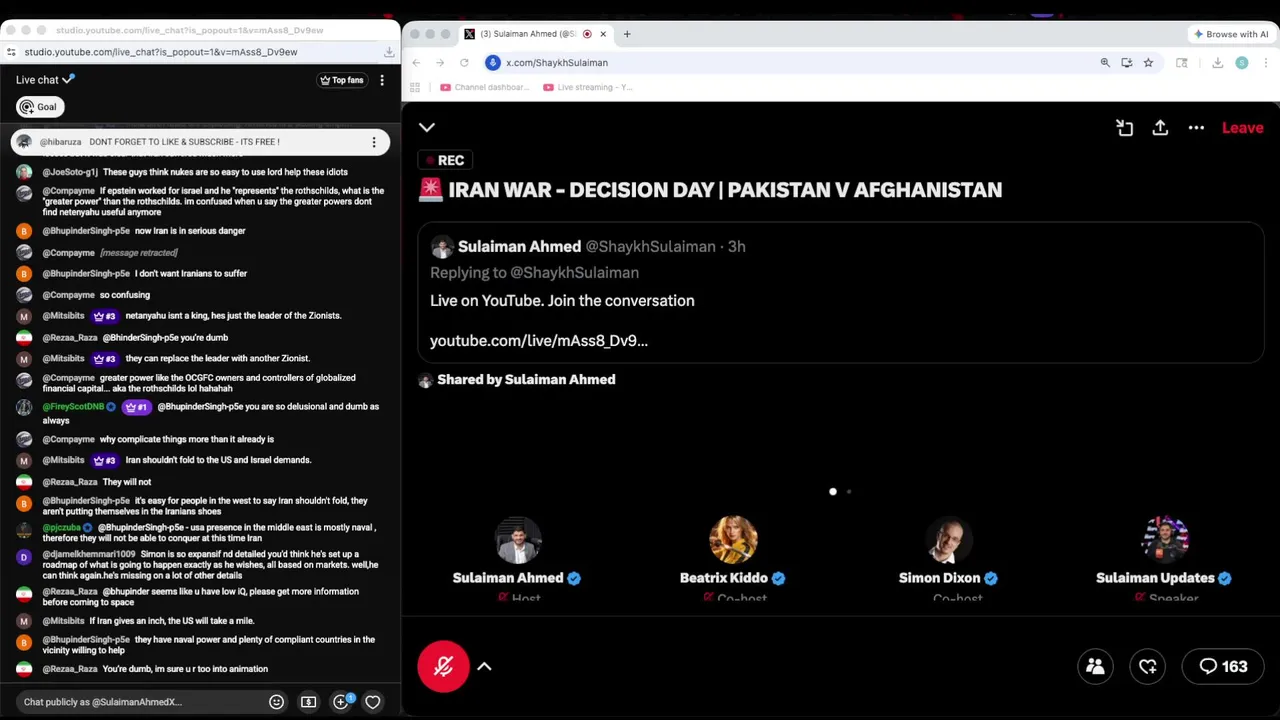Click "now Iran is in serious danger" message
The height and width of the screenshot is (720, 1280).
coord(190,231)
